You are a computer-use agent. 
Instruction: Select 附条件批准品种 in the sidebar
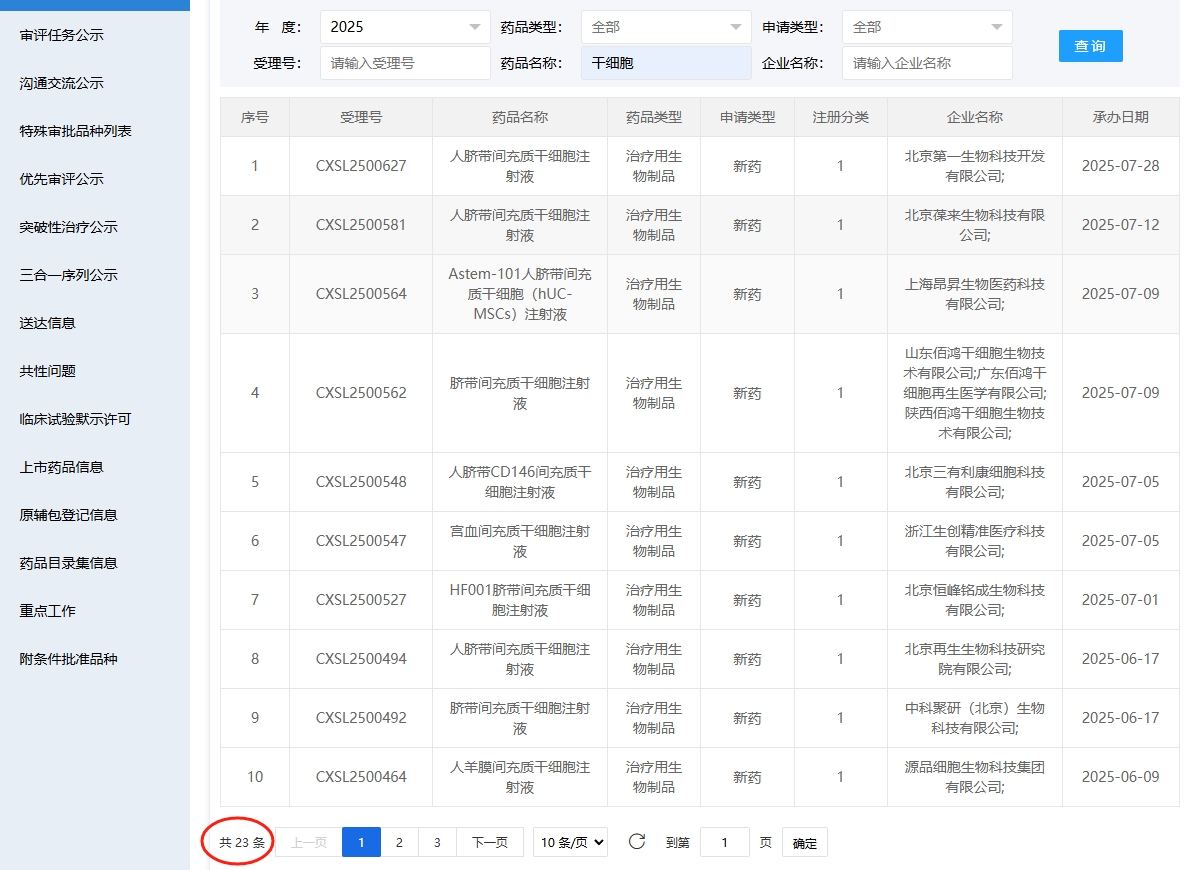69,659
